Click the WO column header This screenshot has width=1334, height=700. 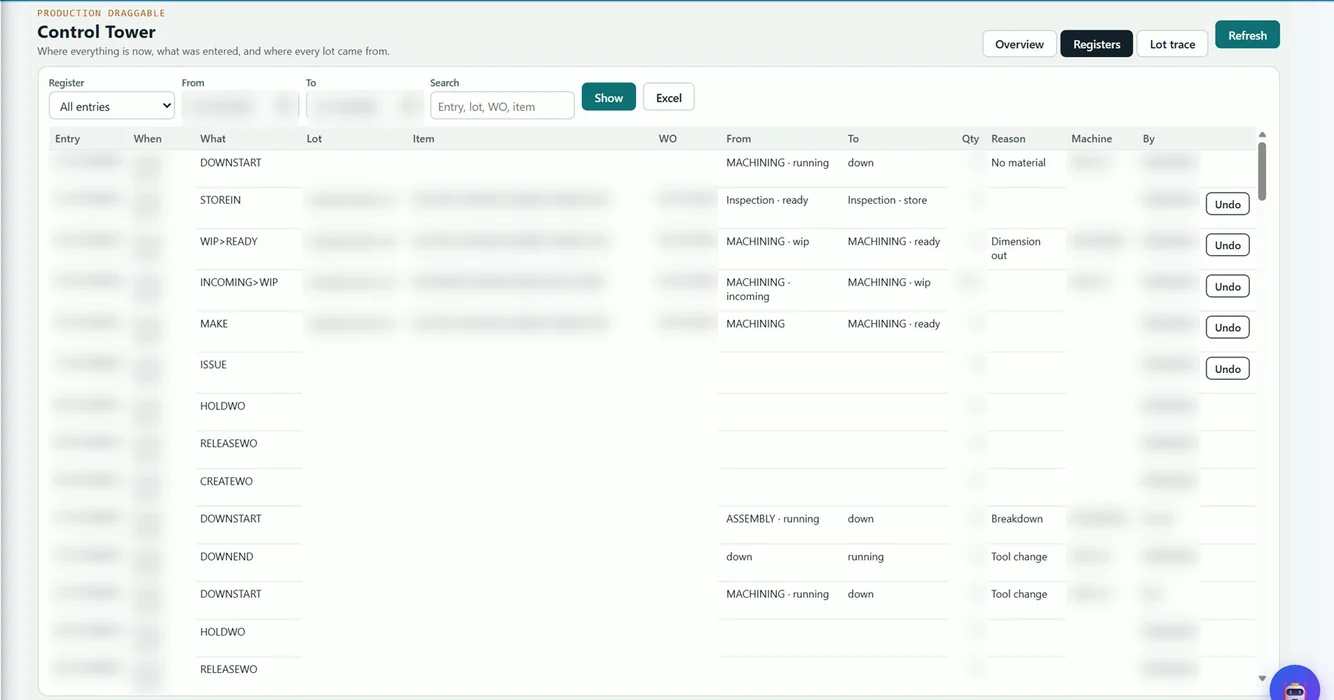click(x=668, y=139)
